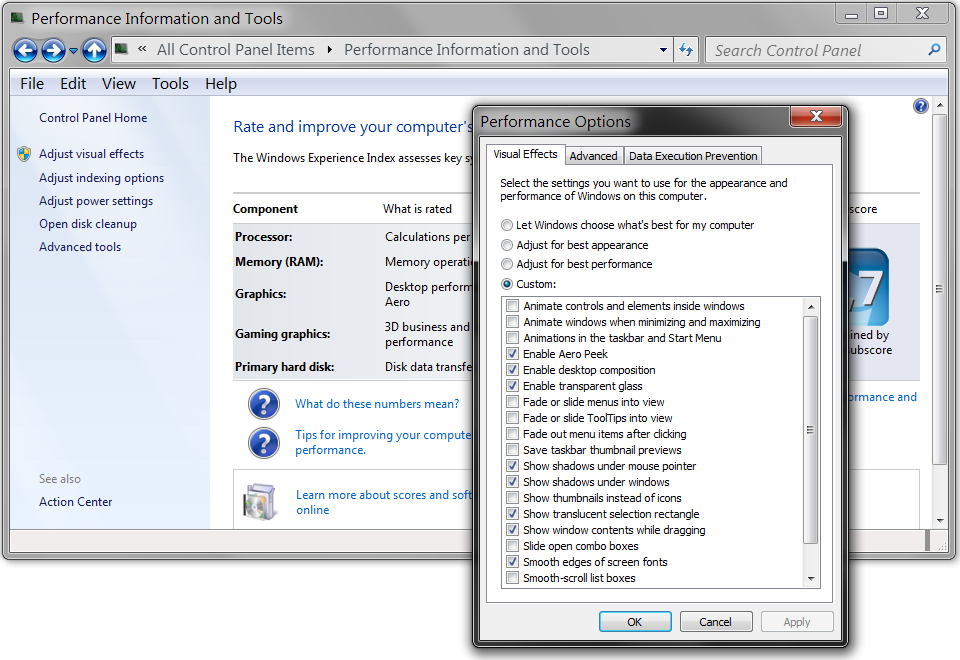
Task: Click Control Panel icon in address bar
Action: coord(121,49)
